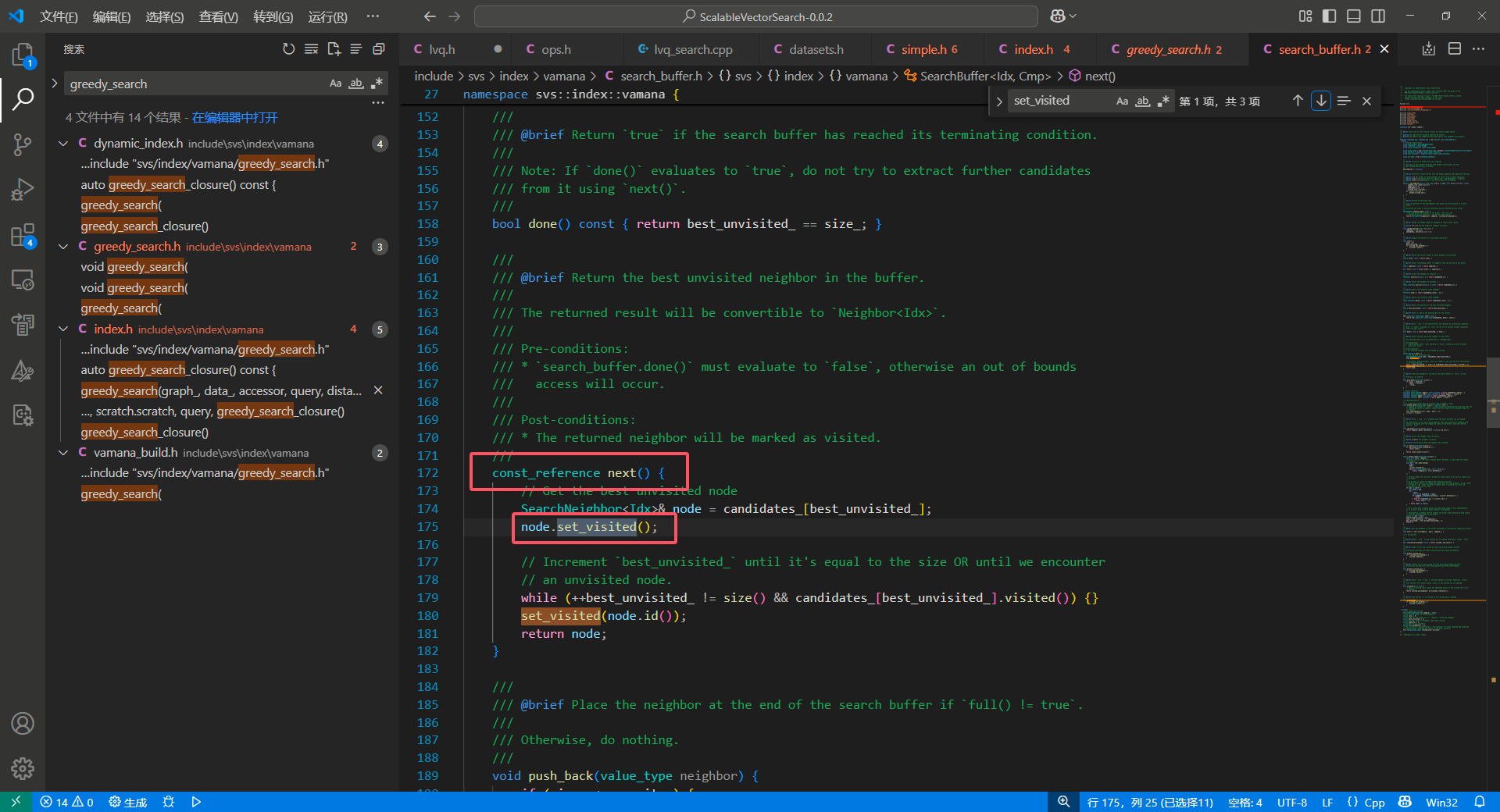Click the split editor icon

click(1455, 49)
